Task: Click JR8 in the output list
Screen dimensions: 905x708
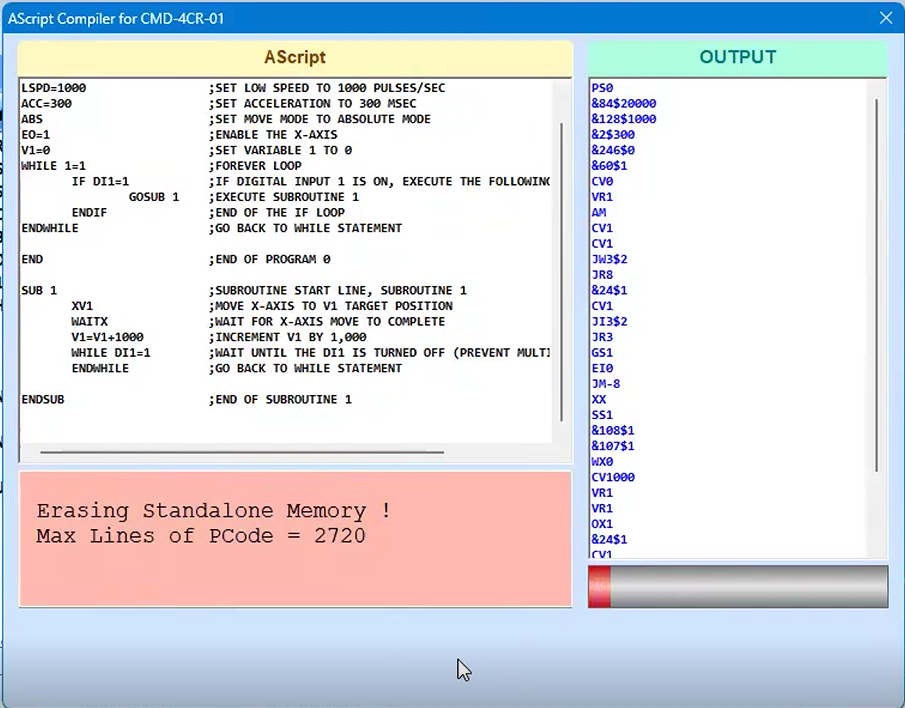Action: pyautogui.click(x=602, y=275)
